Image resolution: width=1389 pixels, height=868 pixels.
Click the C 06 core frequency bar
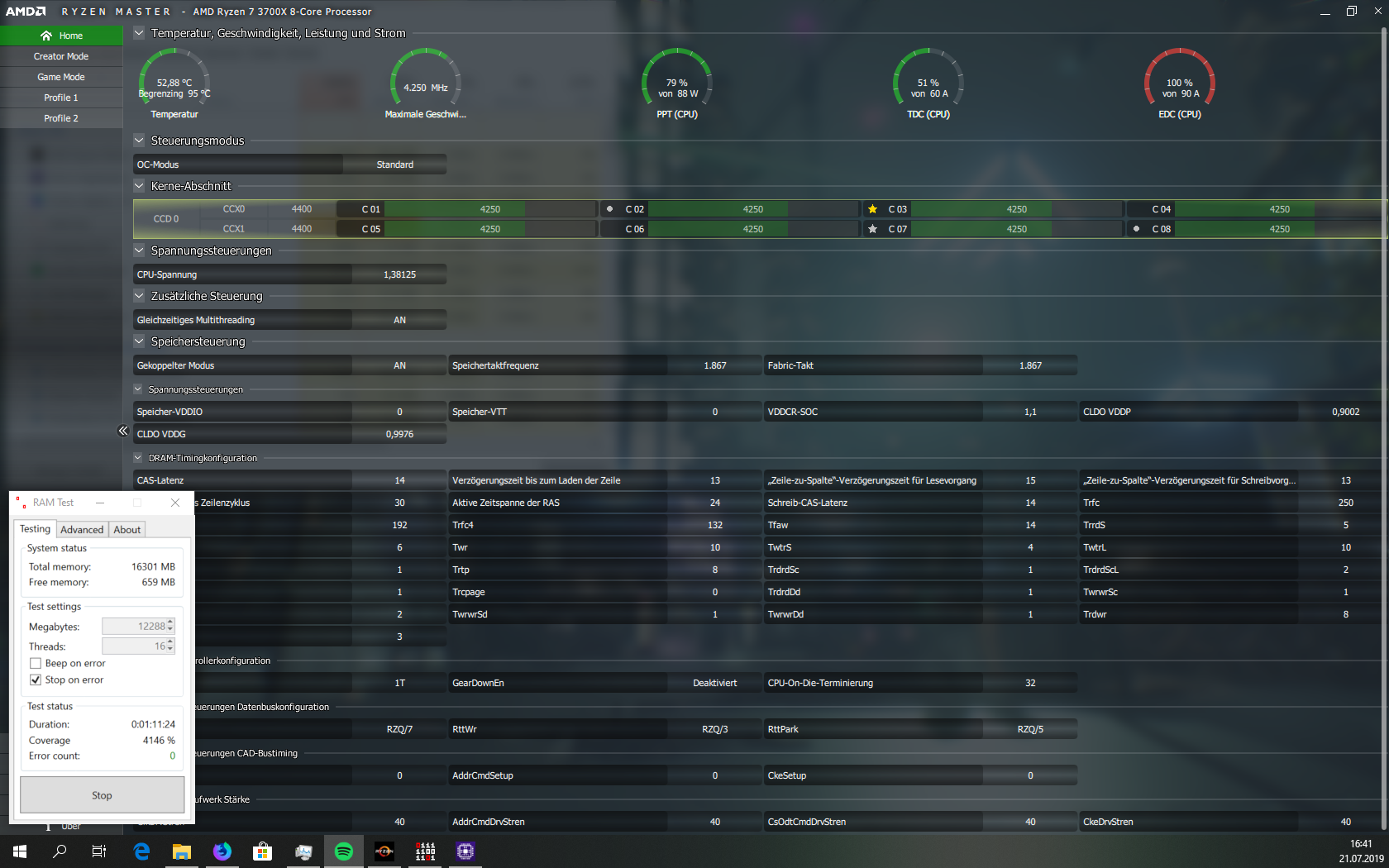coord(753,229)
